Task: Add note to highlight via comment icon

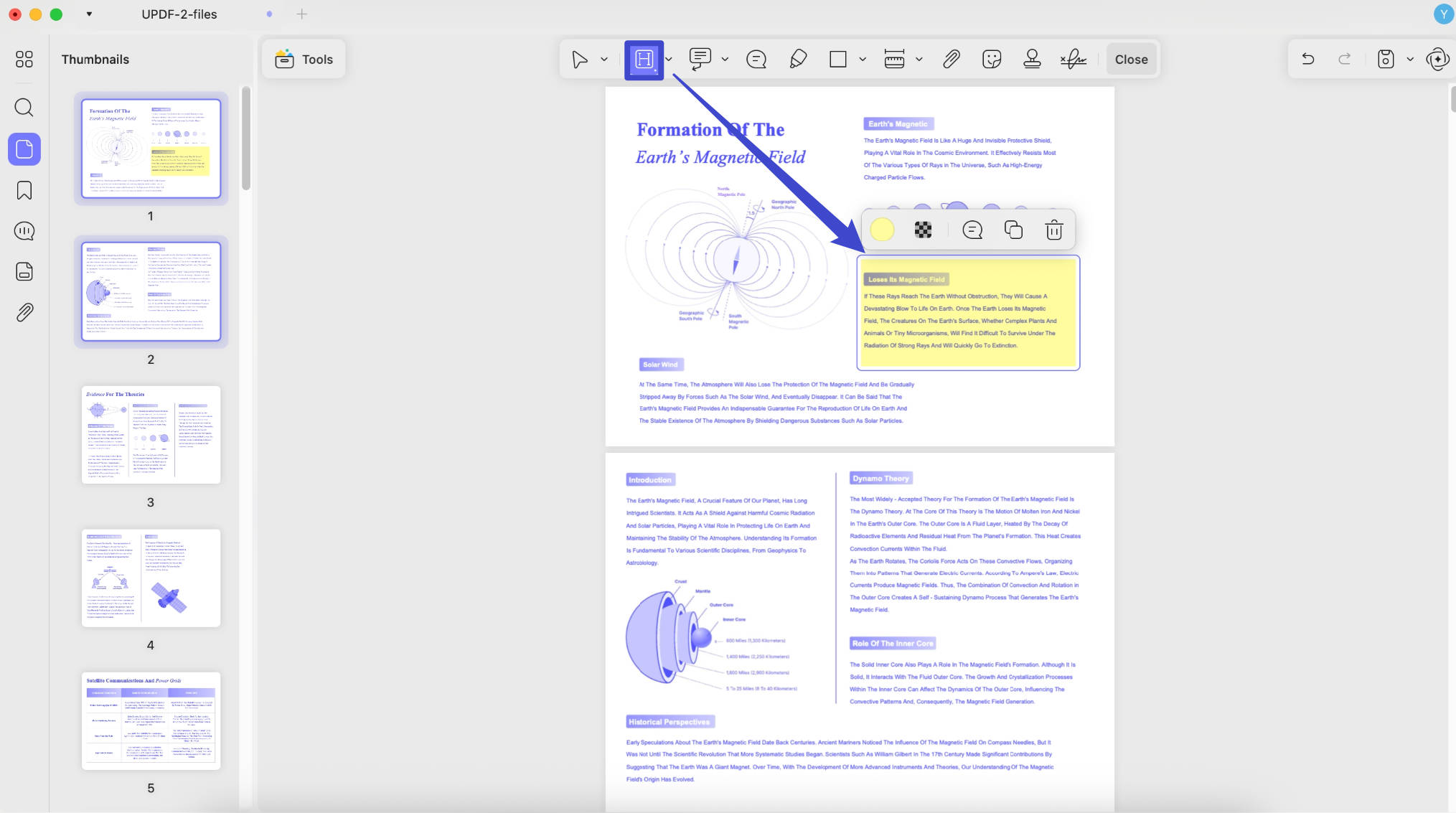Action: (972, 230)
